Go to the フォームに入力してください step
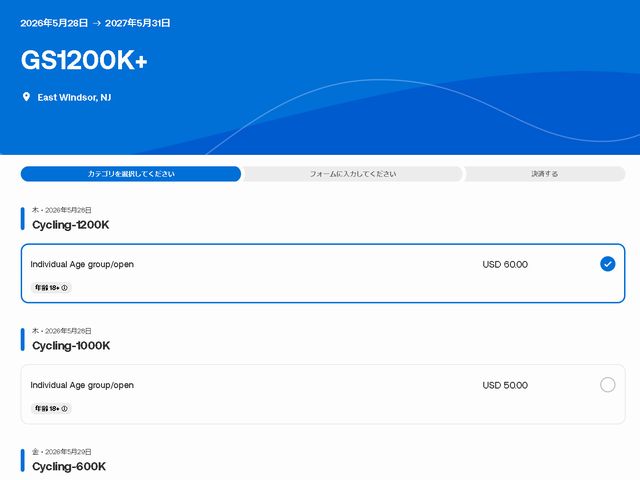Viewport: 640px width, 480px height. tap(352, 174)
